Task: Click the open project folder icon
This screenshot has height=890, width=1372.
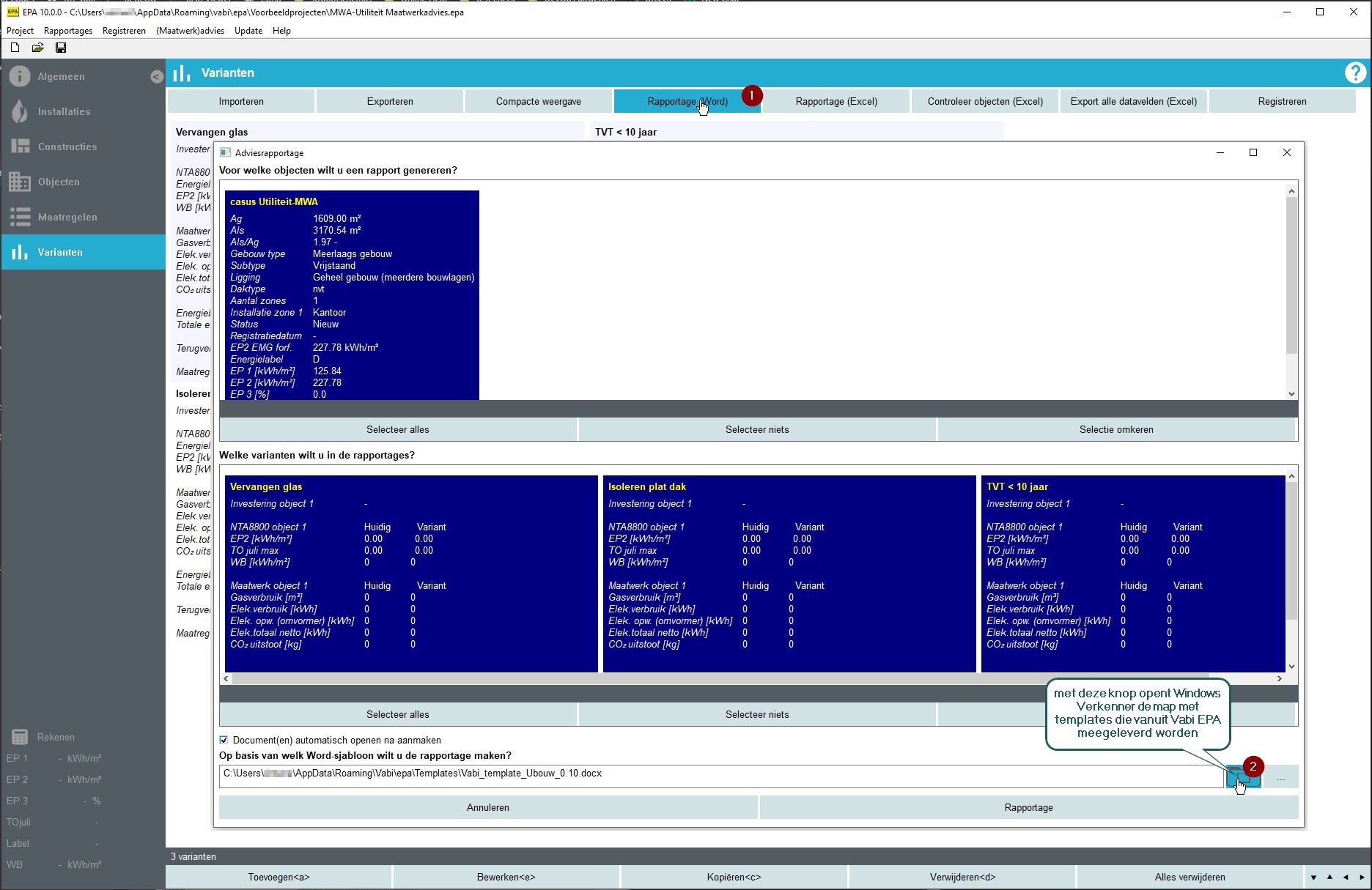Action: point(38,48)
